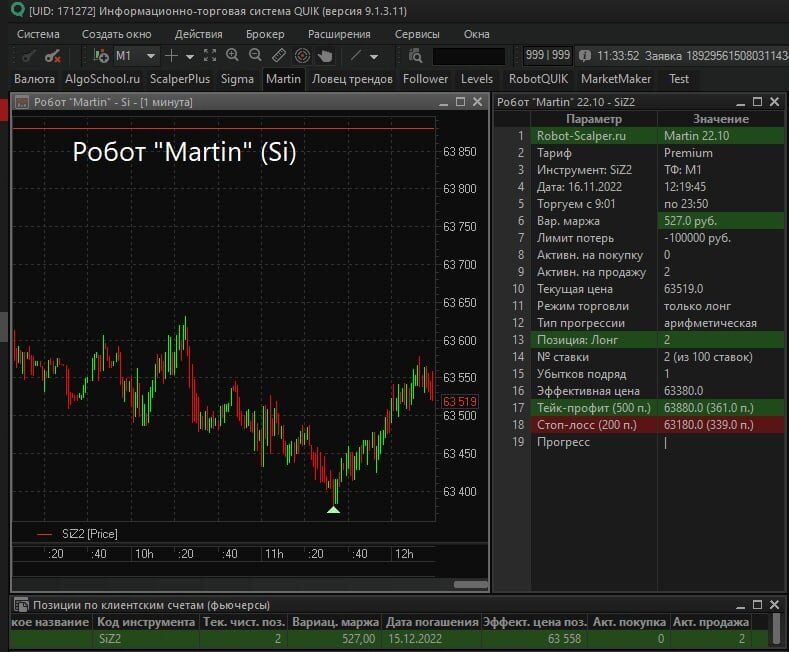Click the Прогресс row progress bar cell
Viewport: 789px width, 652px height.
(721, 442)
